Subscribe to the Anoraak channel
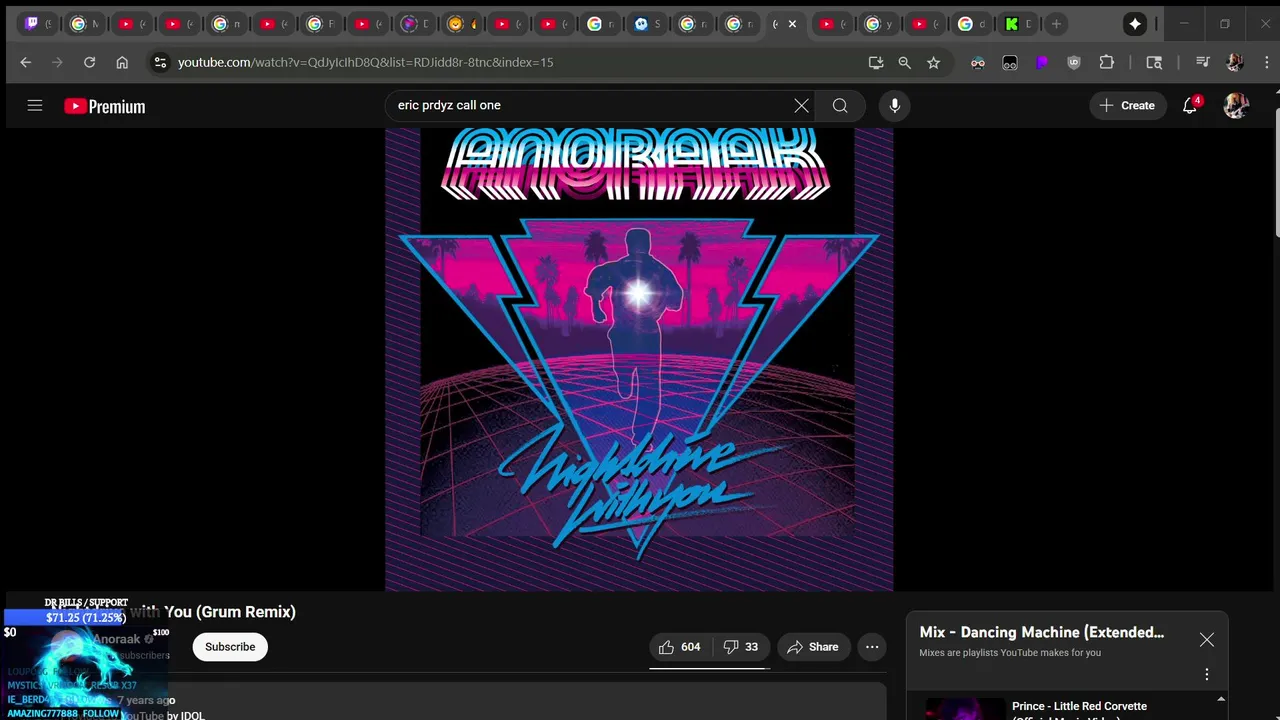This screenshot has width=1280, height=720. pyautogui.click(x=230, y=647)
